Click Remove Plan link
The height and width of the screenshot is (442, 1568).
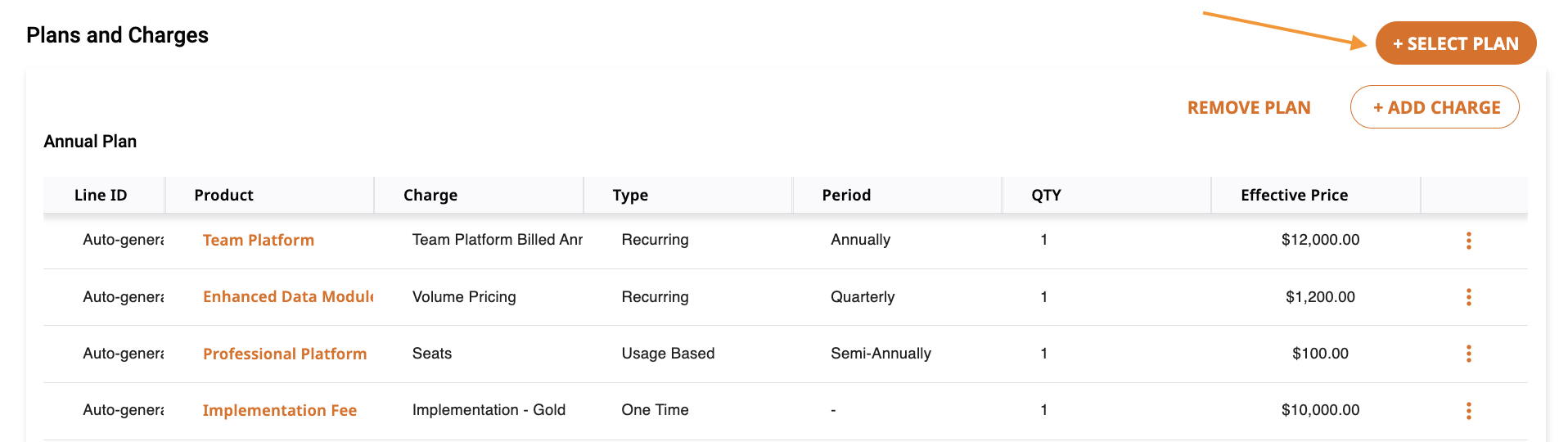[1249, 108]
